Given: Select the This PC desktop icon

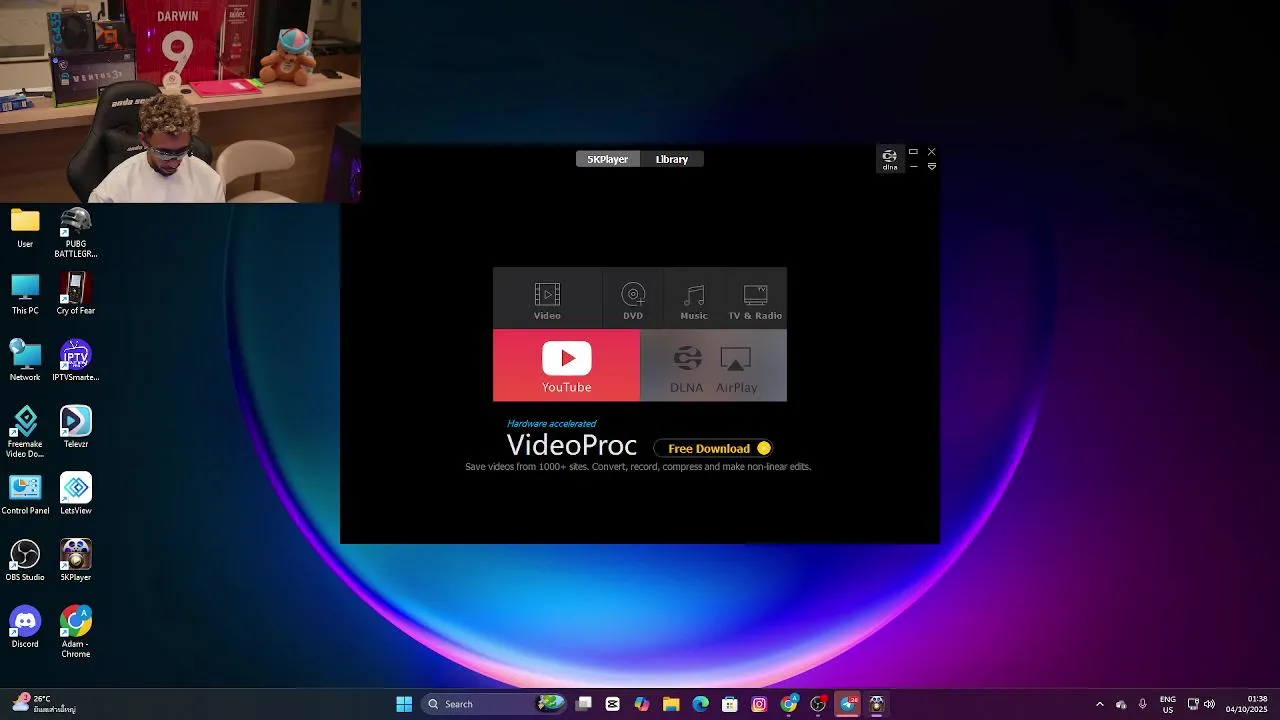Looking at the screenshot, I should coord(25,295).
